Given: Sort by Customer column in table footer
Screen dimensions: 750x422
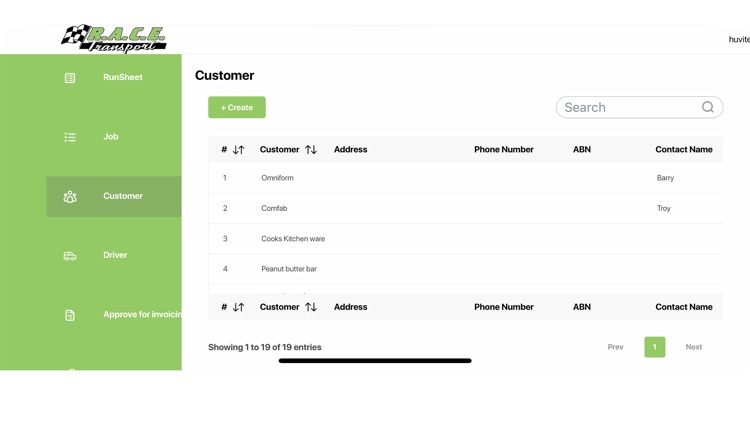Looking at the screenshot, I should 311,307.
